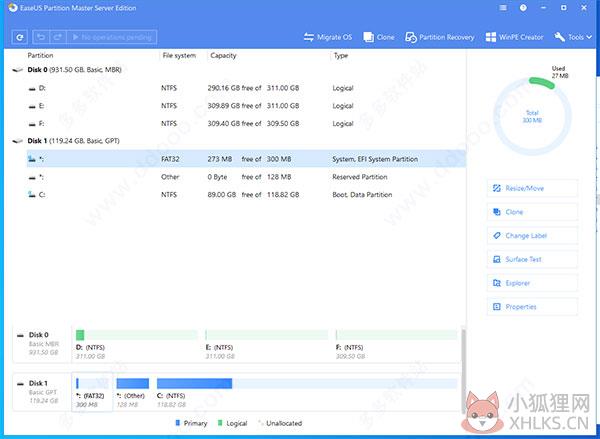600x439 pixels.
Task: Click the Undo operation arrow
Action: tap(41, 37)
